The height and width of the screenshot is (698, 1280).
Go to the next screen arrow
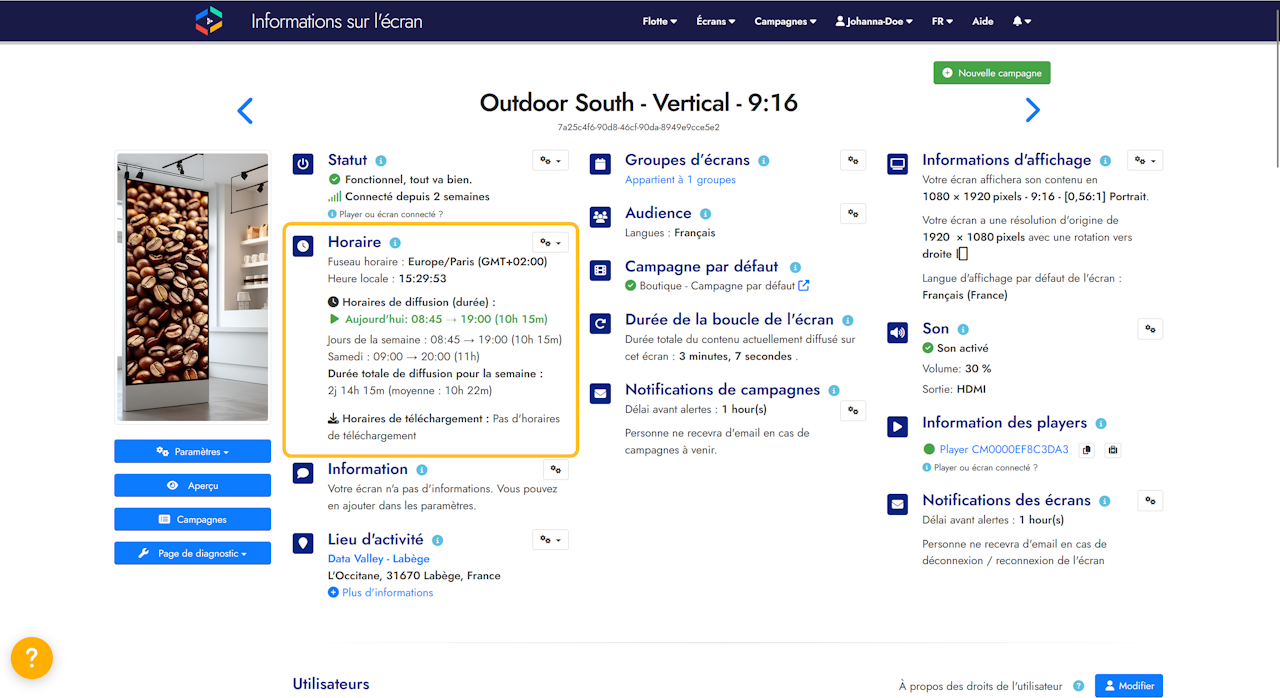(1033, 110)
